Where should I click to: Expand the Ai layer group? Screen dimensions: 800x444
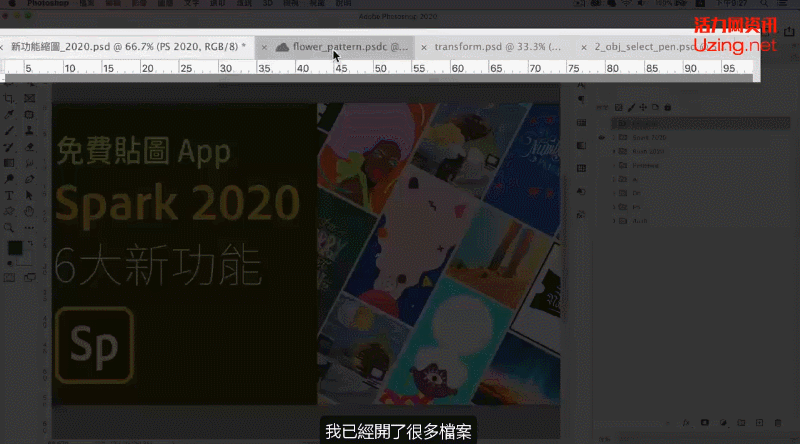(614, 179)
